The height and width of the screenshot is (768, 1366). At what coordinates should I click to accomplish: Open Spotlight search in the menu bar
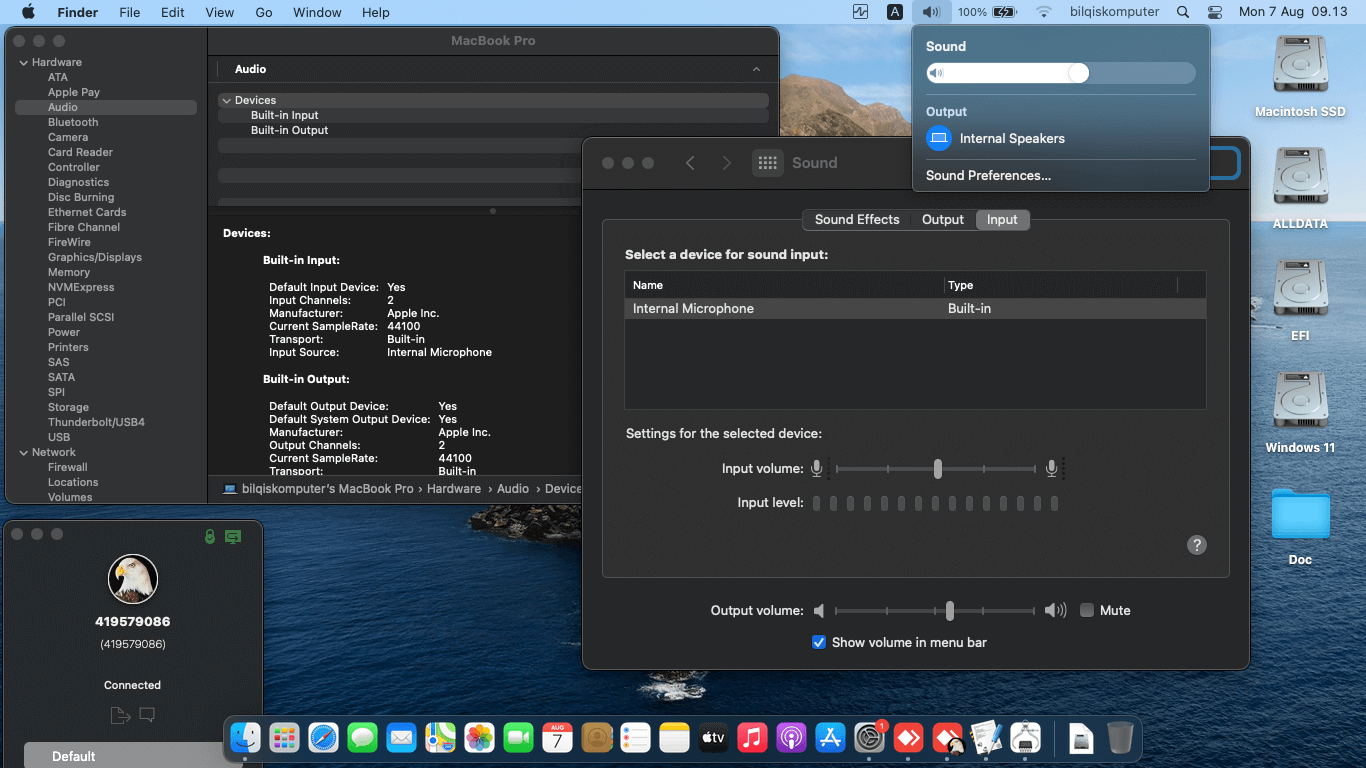coord(1183,12)
